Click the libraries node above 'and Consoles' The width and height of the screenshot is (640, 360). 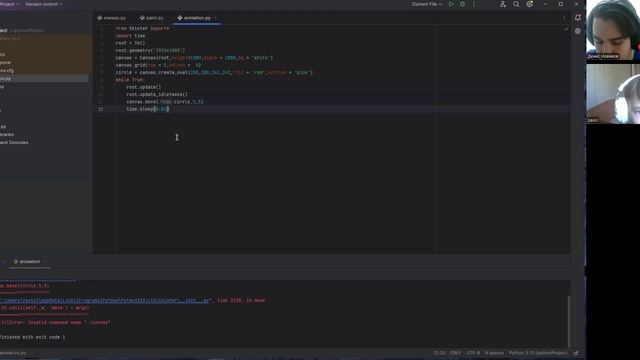(7, 134)
